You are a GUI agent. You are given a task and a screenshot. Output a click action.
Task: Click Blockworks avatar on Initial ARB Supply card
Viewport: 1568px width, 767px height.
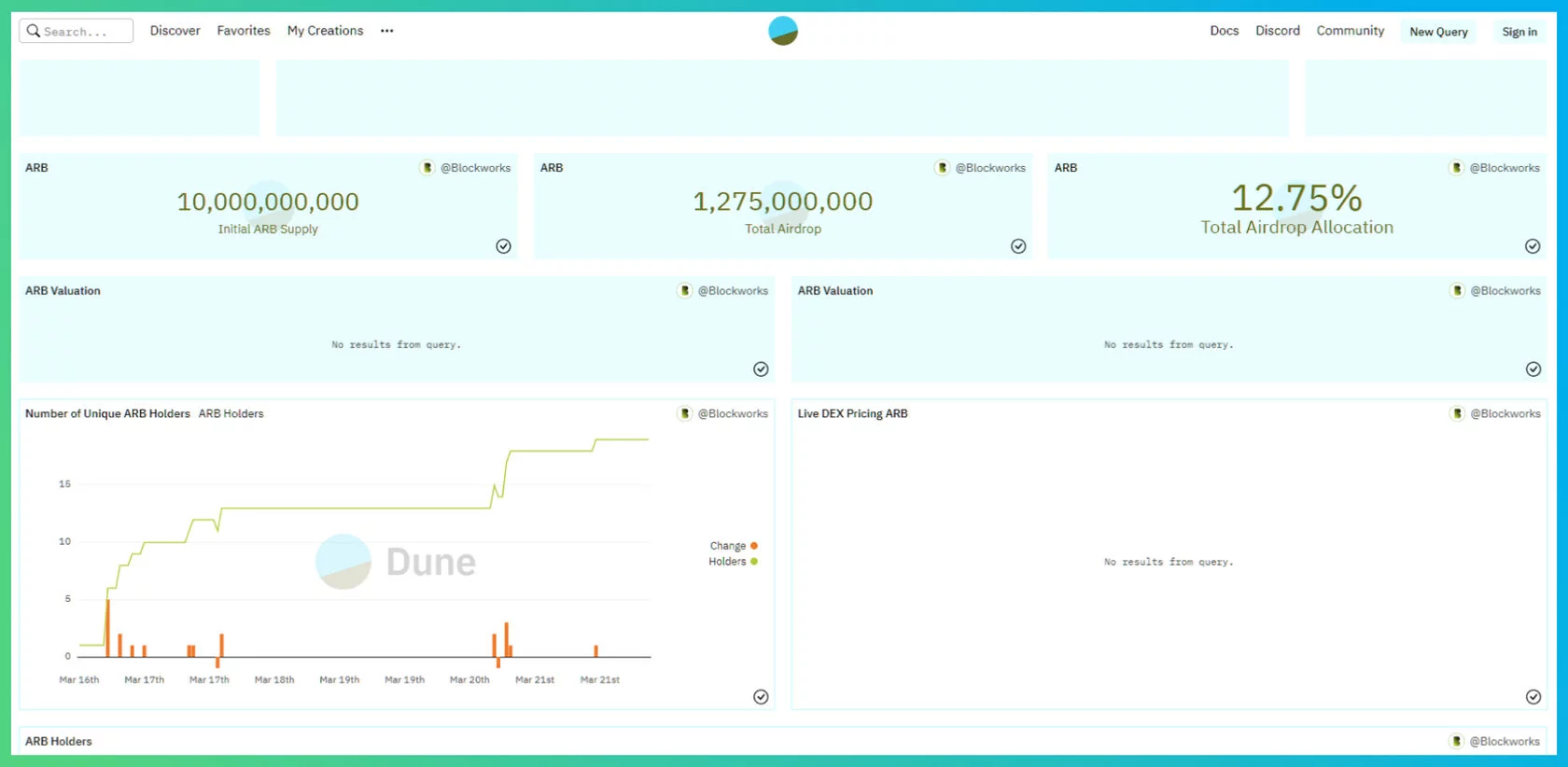tap(427, 168)
